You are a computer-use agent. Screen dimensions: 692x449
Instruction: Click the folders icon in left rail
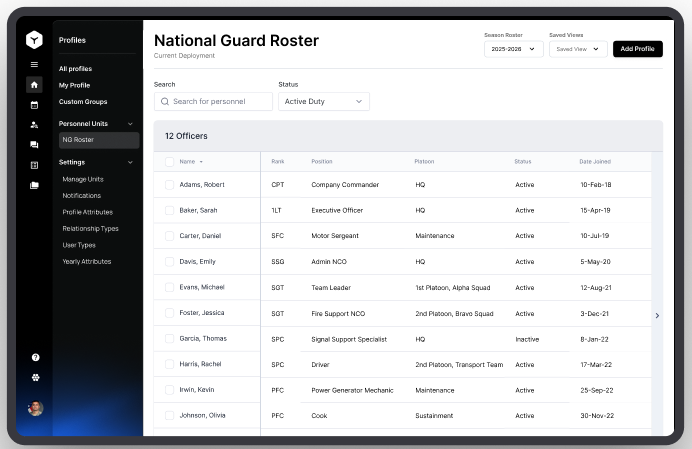pyautogui.click(x=34, y=185)
